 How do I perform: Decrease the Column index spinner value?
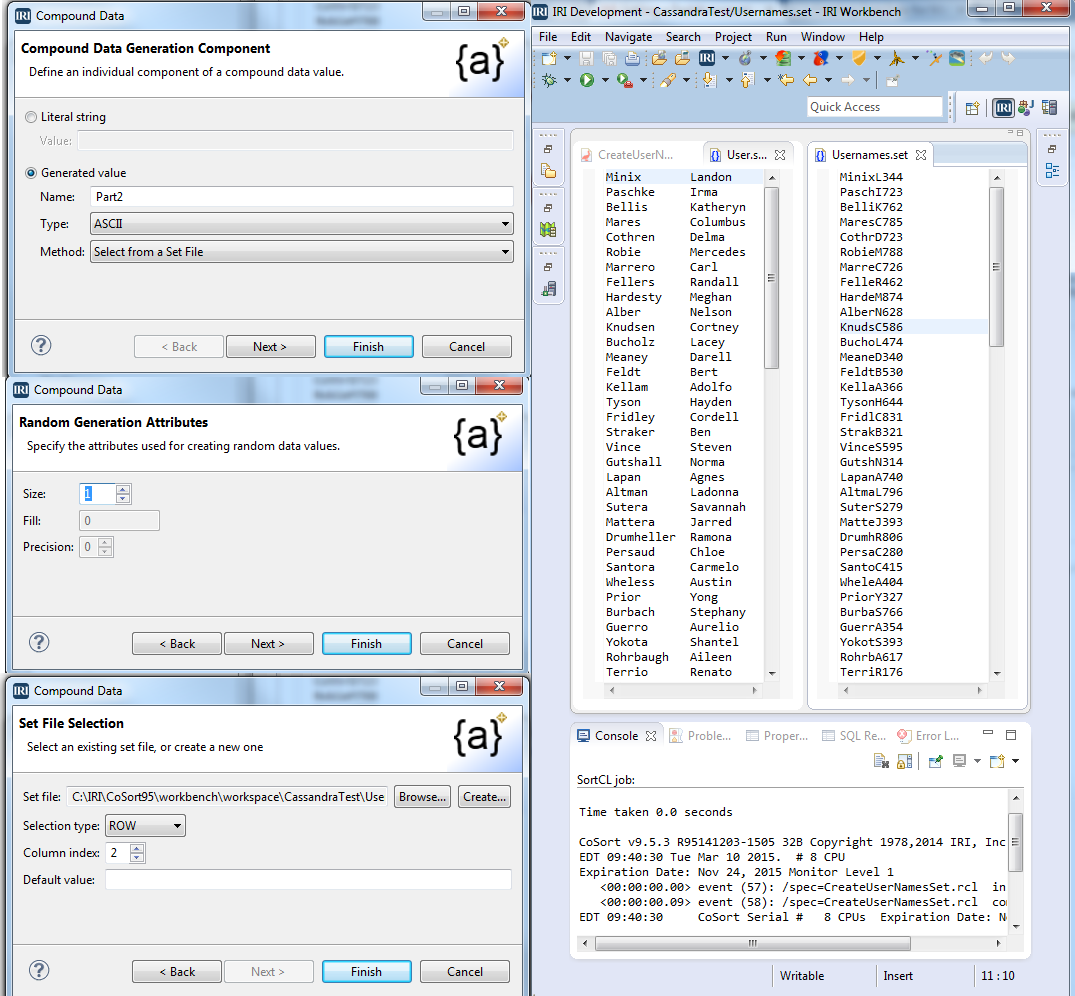[x=137, y=858]
